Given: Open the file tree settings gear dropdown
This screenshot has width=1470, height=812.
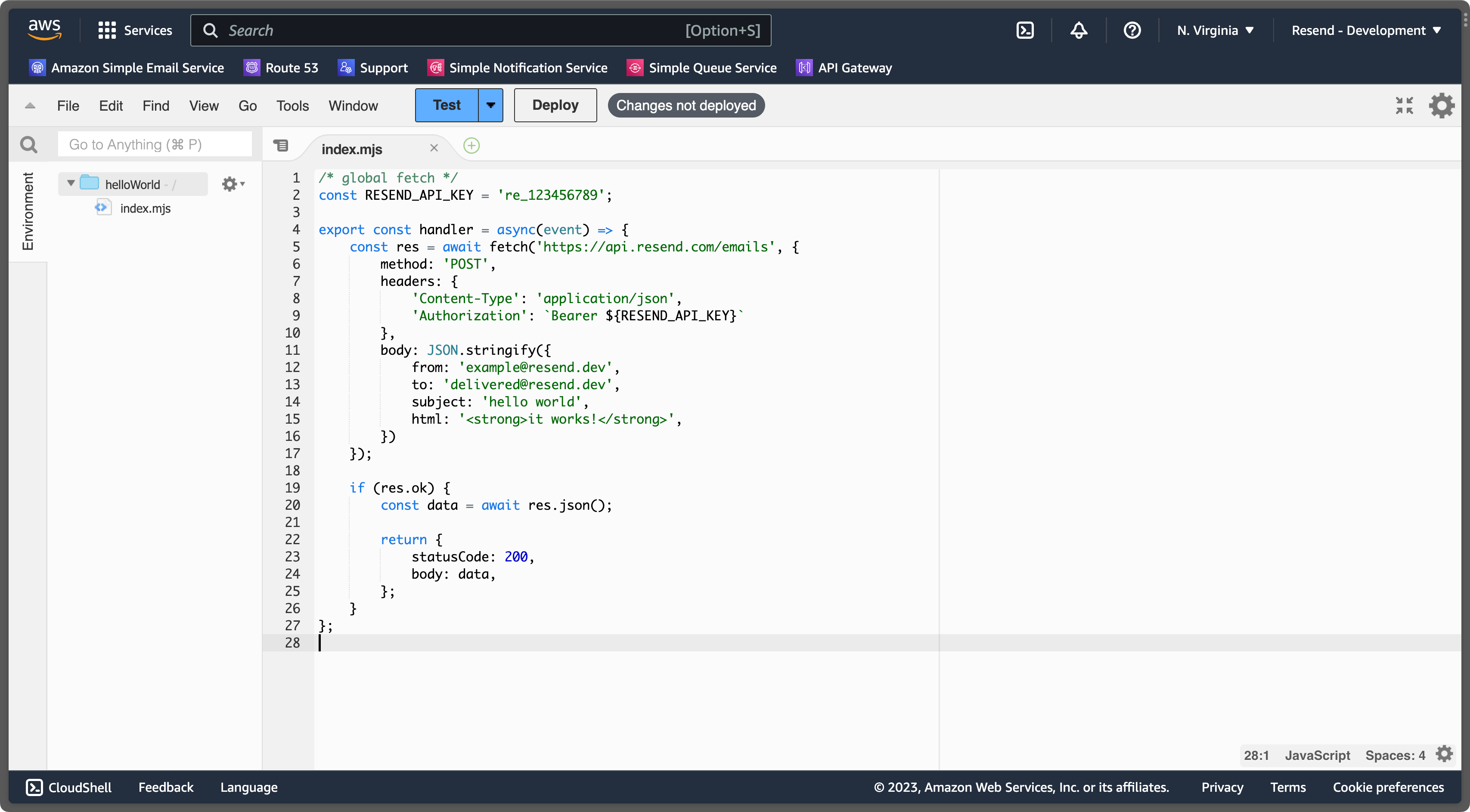Looking at the screenshot, I should (x=233, y=184).
